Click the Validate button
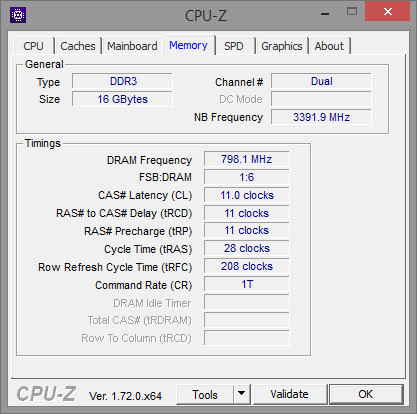This screenshot has height=414, width=417. pyautogui.click(x=289, y=394)
